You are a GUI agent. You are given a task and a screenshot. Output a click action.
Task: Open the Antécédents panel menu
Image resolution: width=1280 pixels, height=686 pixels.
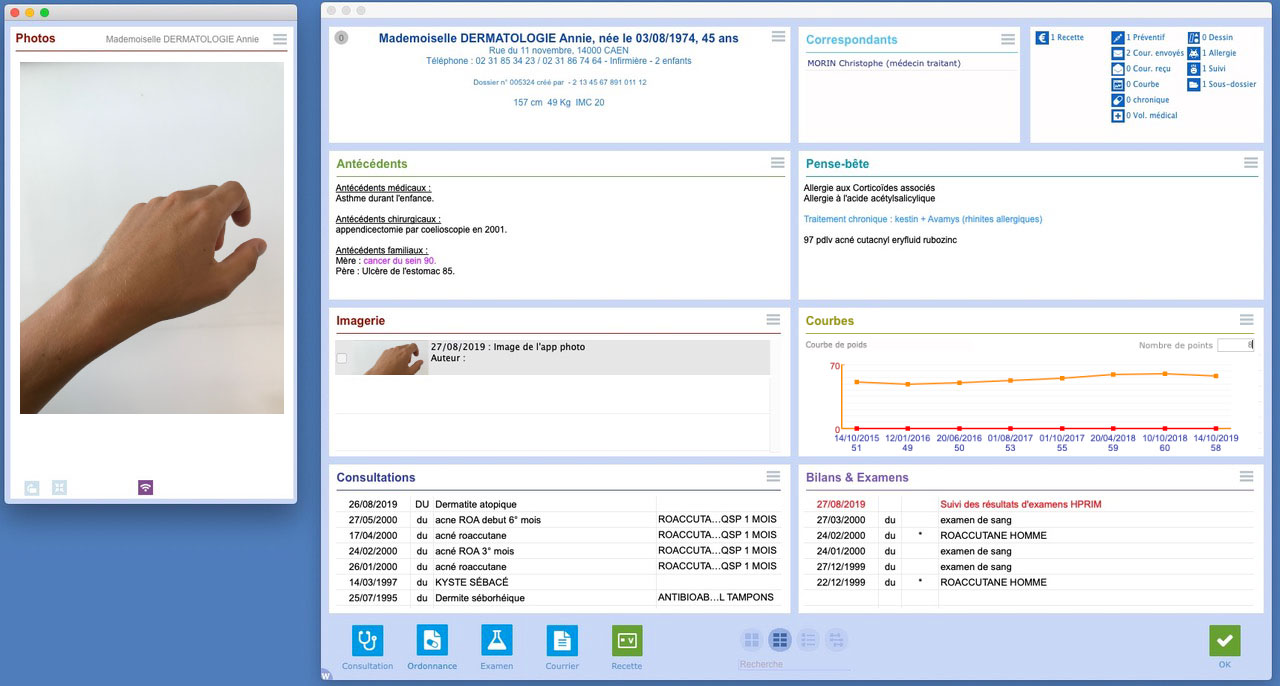point(777,163)
